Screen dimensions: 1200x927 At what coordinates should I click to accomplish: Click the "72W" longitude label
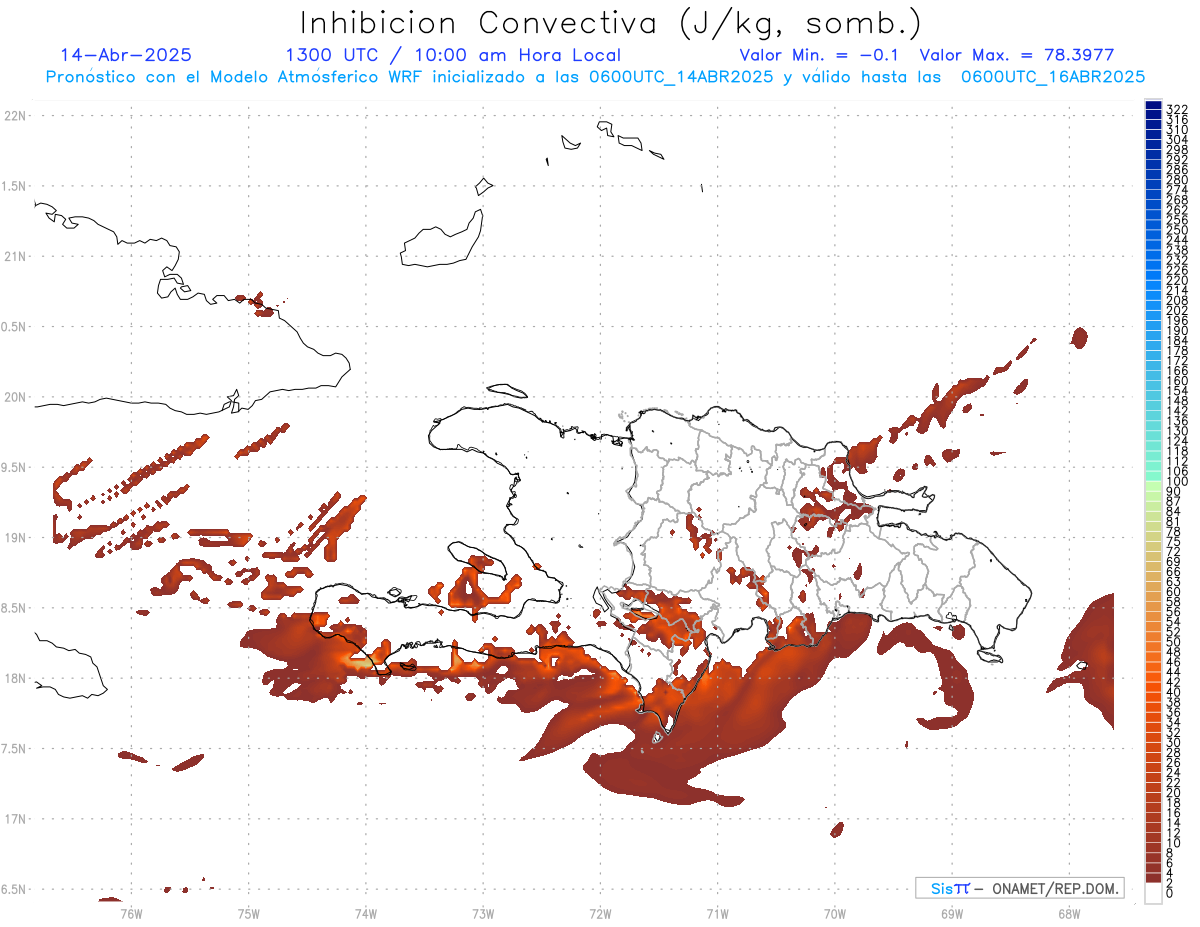tap(600, 913)
